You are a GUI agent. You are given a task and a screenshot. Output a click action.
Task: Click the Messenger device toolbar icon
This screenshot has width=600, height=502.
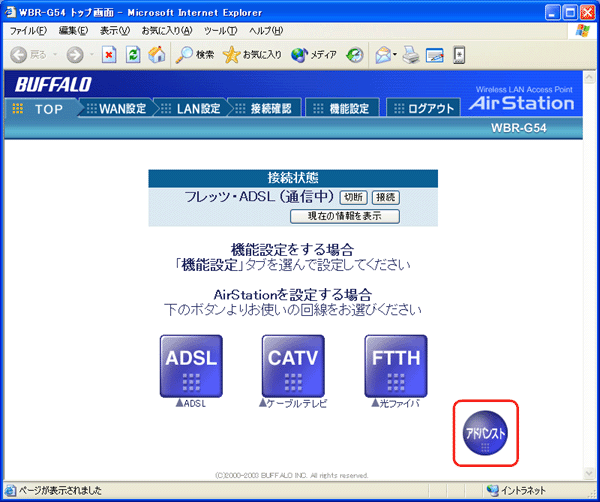459,55
